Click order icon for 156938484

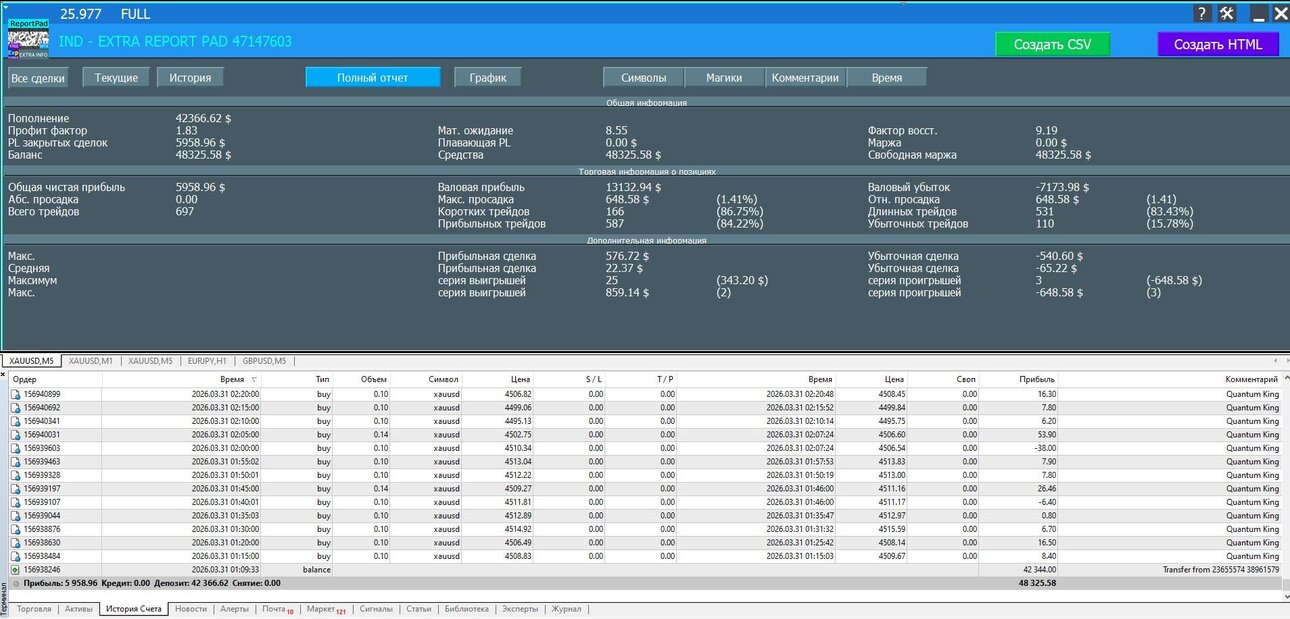coord(15,556)
